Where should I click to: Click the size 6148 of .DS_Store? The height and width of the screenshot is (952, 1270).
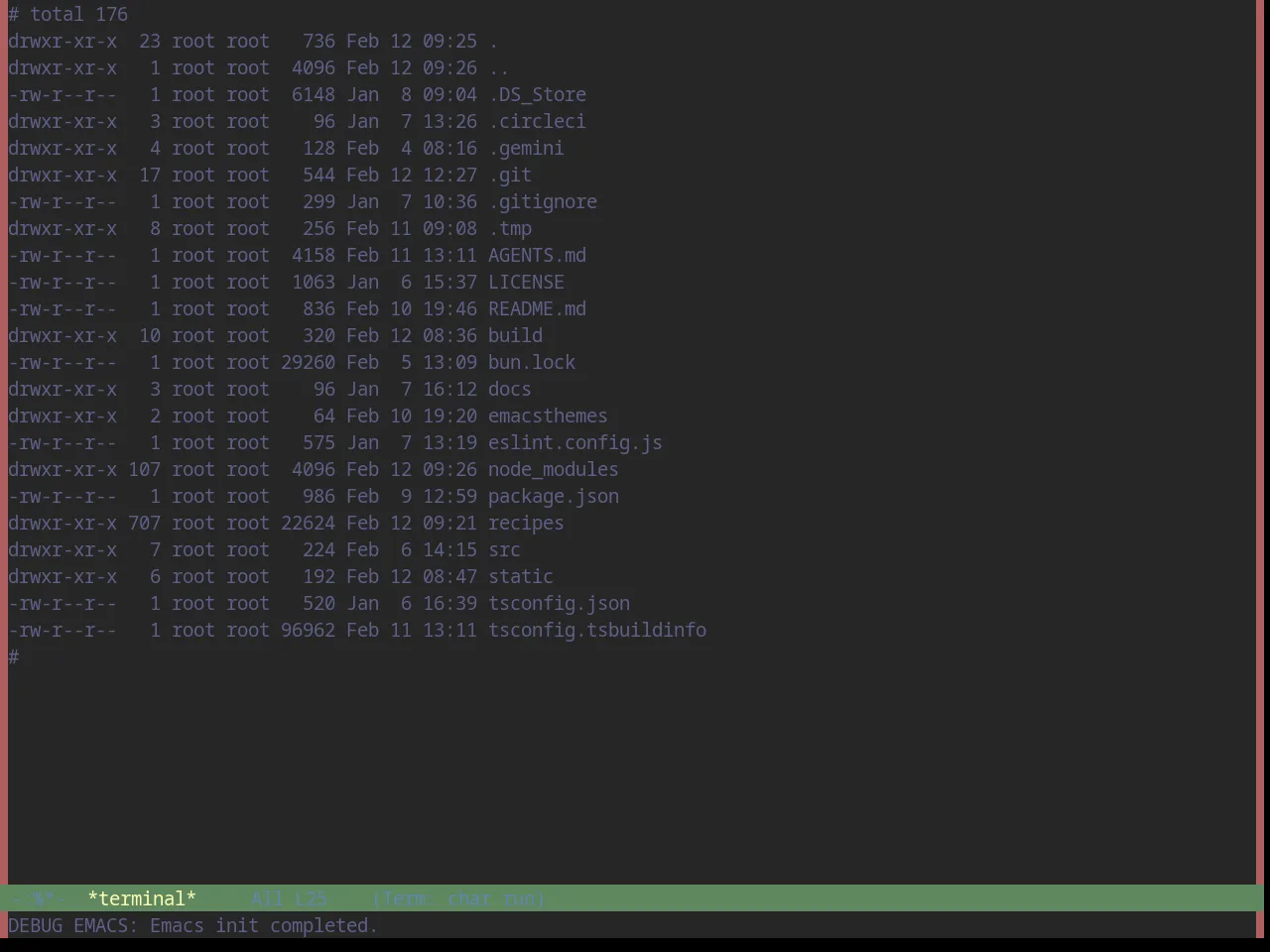[x=314, y=94]
